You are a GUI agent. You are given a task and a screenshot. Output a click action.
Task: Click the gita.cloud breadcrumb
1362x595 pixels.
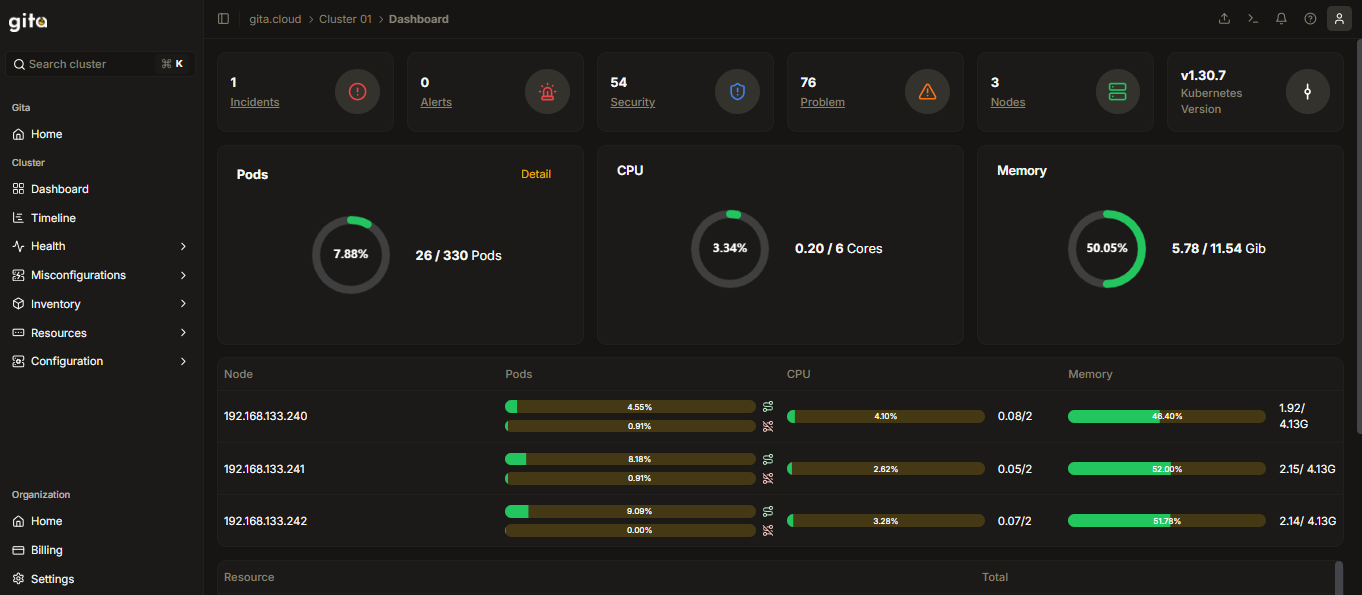coord(275,19)
